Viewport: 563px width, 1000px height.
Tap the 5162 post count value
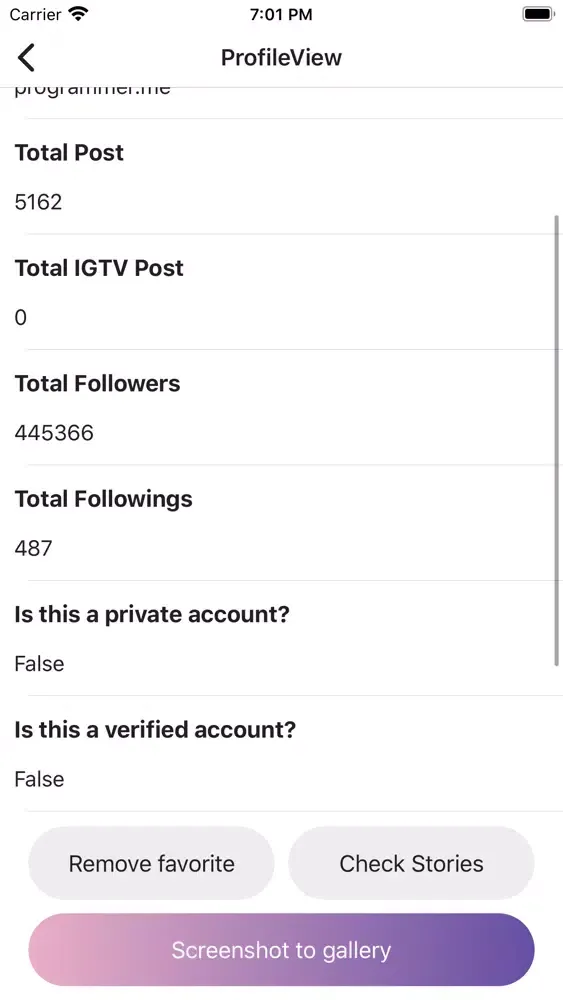38,202
